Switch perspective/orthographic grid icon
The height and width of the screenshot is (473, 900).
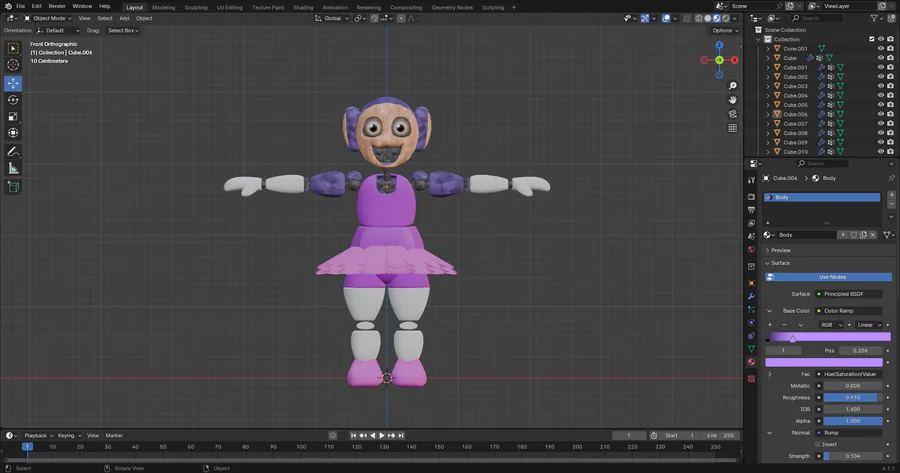(x=732, y=128)
